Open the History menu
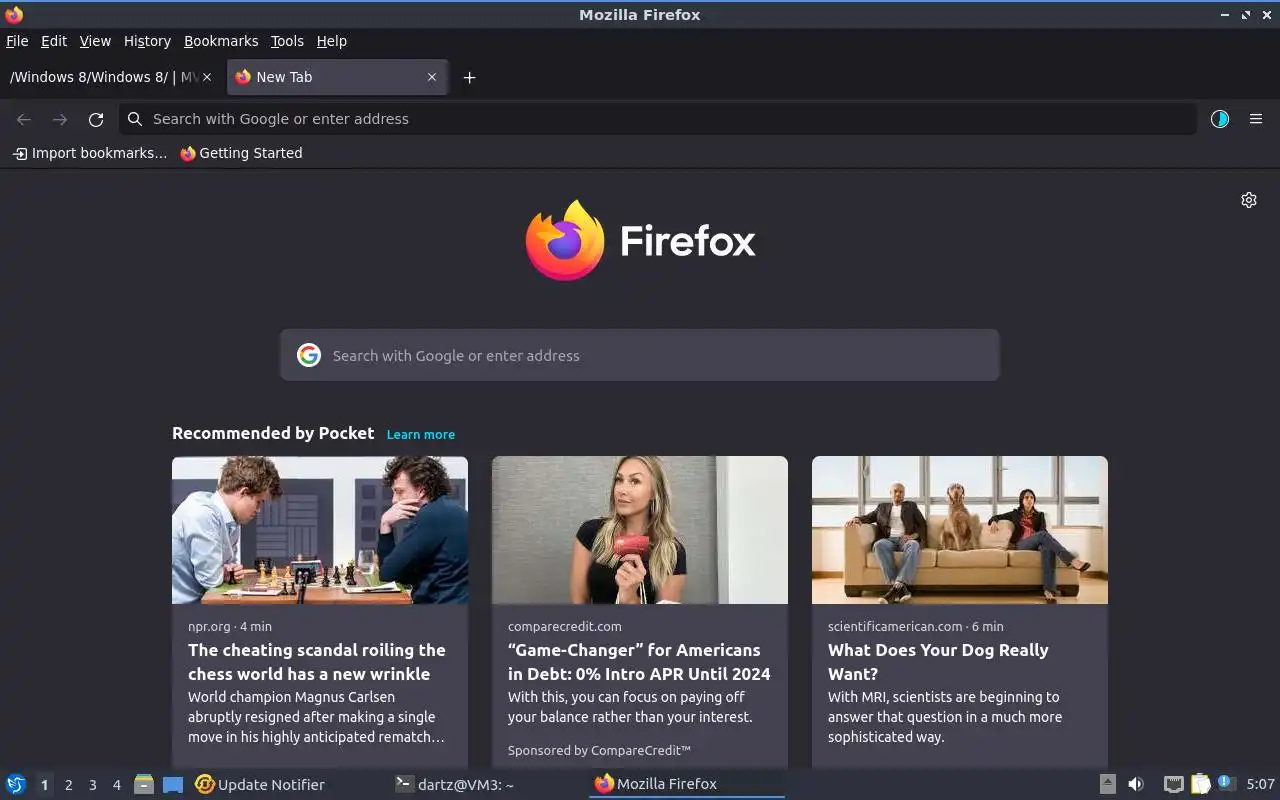Image resolution: width=1280 pixels, height=800 pixels. (147, 41)
